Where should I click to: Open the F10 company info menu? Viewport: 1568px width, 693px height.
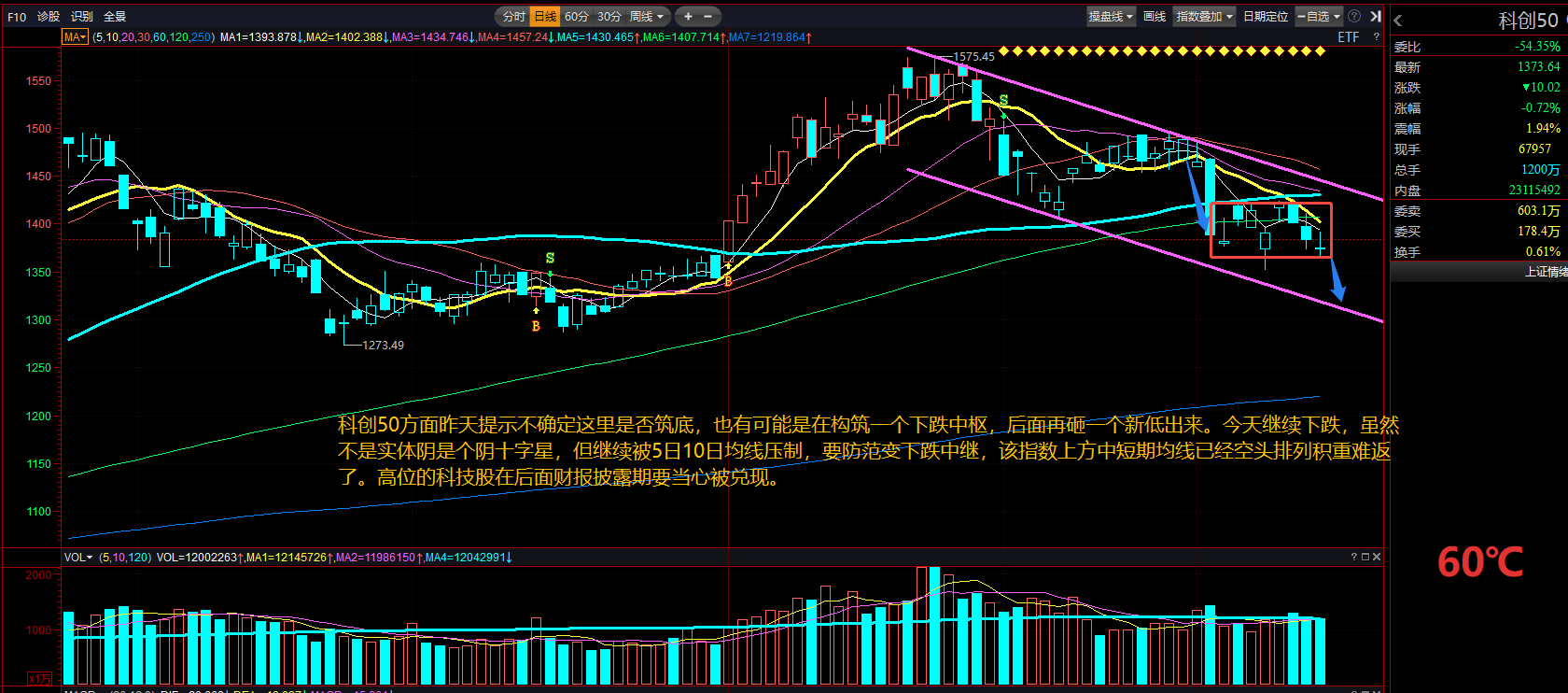coord(17,17)
